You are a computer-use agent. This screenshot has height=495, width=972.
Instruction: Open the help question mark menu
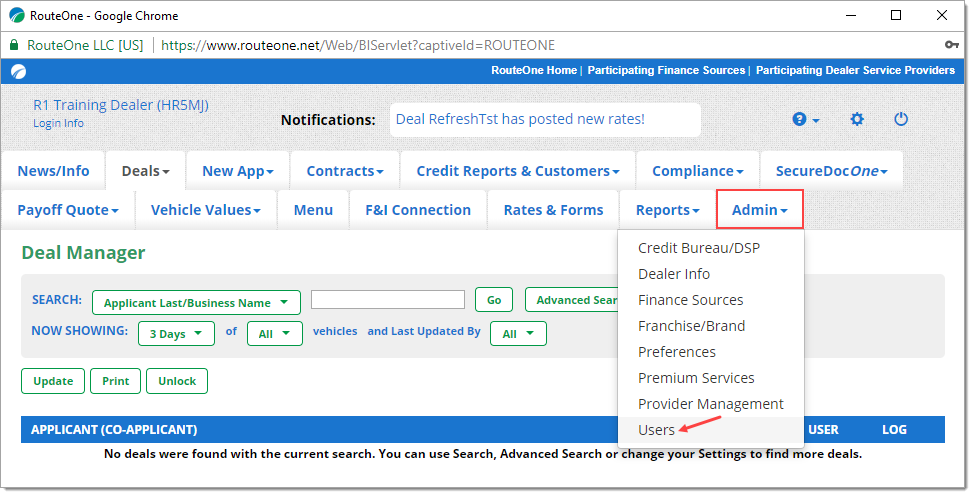[806, 119]
